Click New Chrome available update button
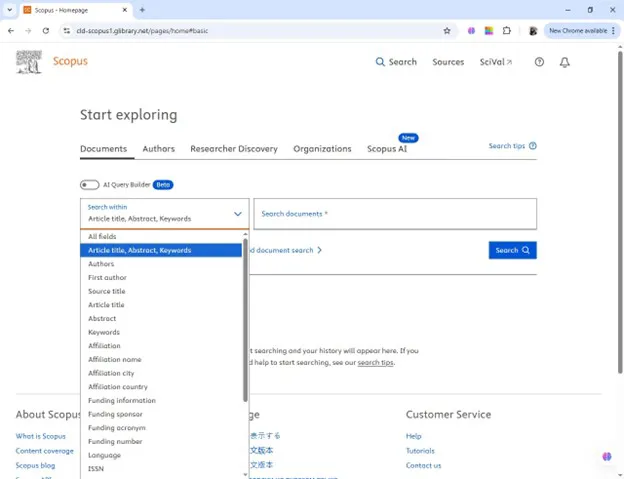 click(x=581, y=31)
